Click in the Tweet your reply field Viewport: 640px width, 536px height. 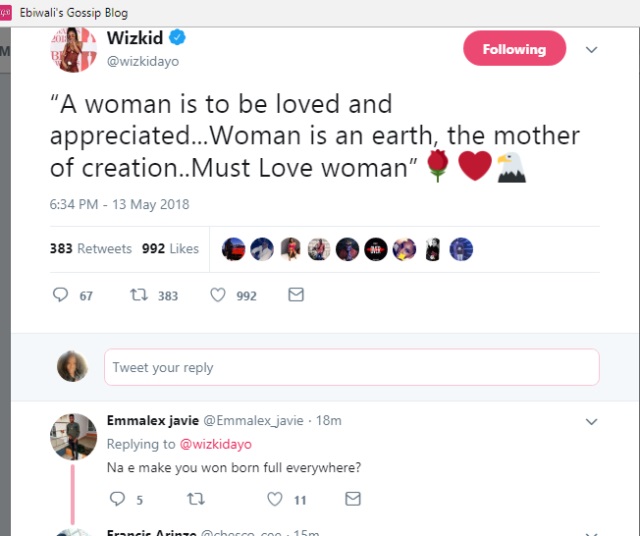point(351,367)
